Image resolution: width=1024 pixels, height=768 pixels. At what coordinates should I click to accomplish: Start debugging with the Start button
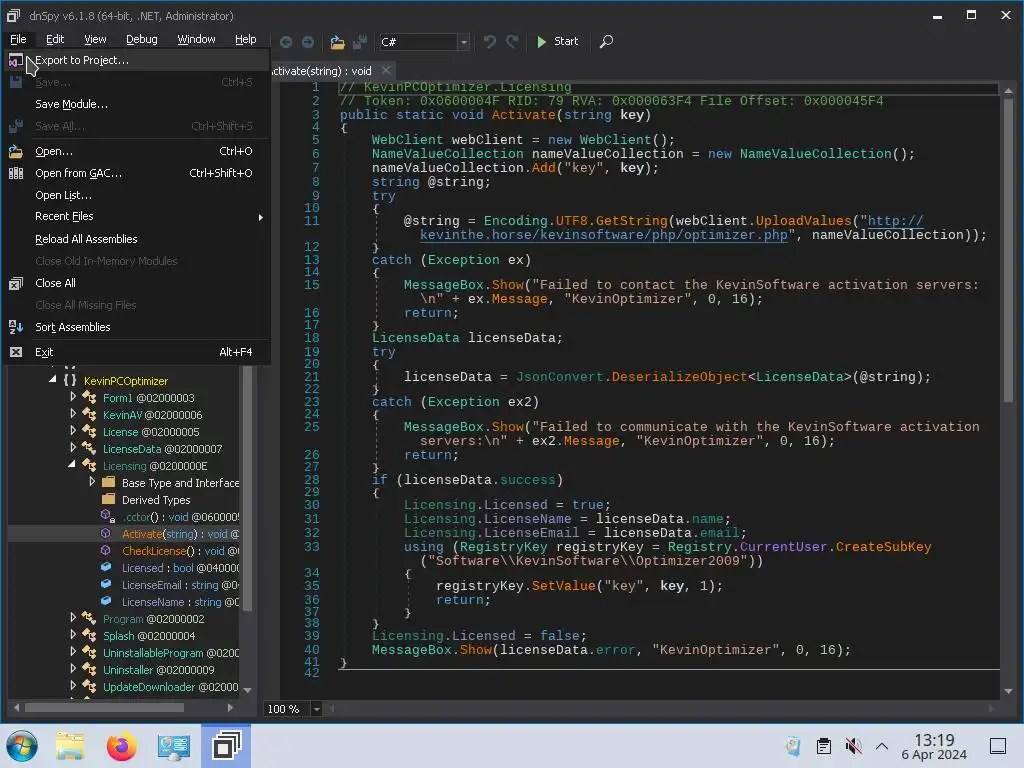pos(557,42)
